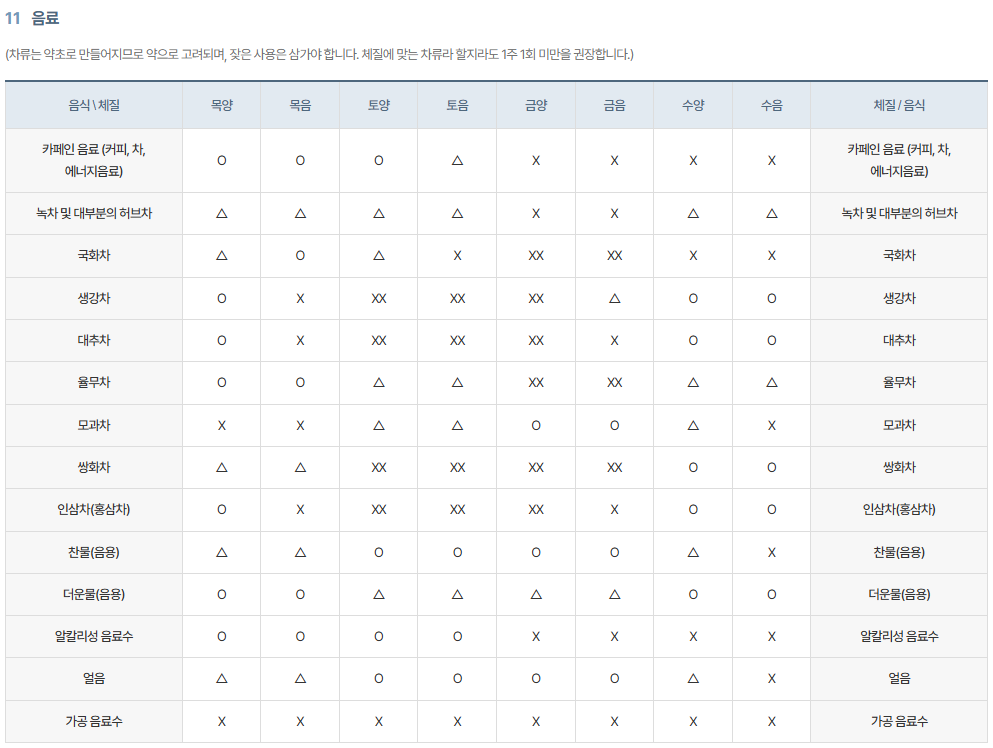Click "녹차 및 대부분의 허브차" under "음식 \ 체질" header
This screenshot has height=748, width=993.
pyautogui.click(x=94, y=213)
